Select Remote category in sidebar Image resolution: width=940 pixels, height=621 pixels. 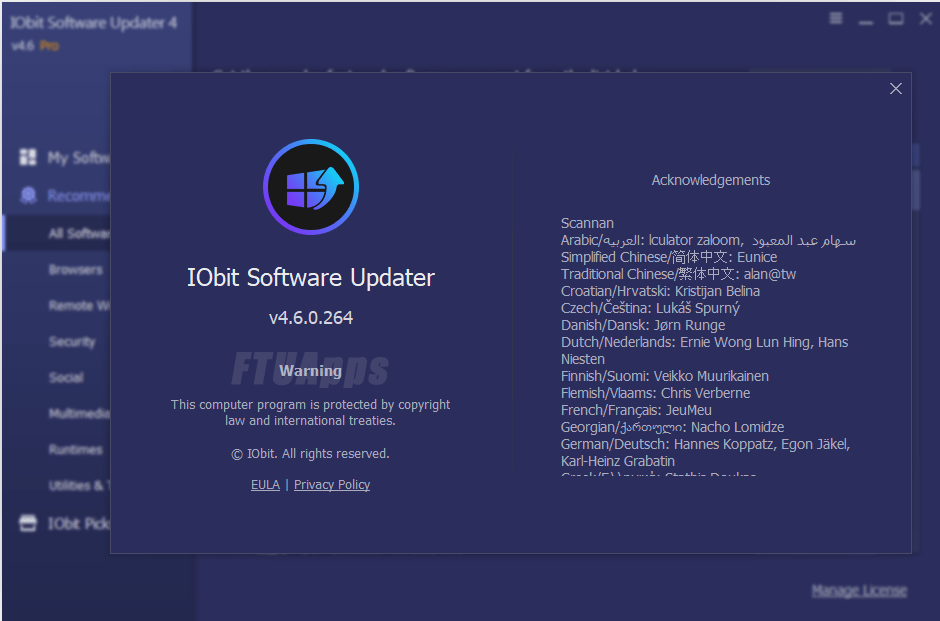tap(79, 306)
